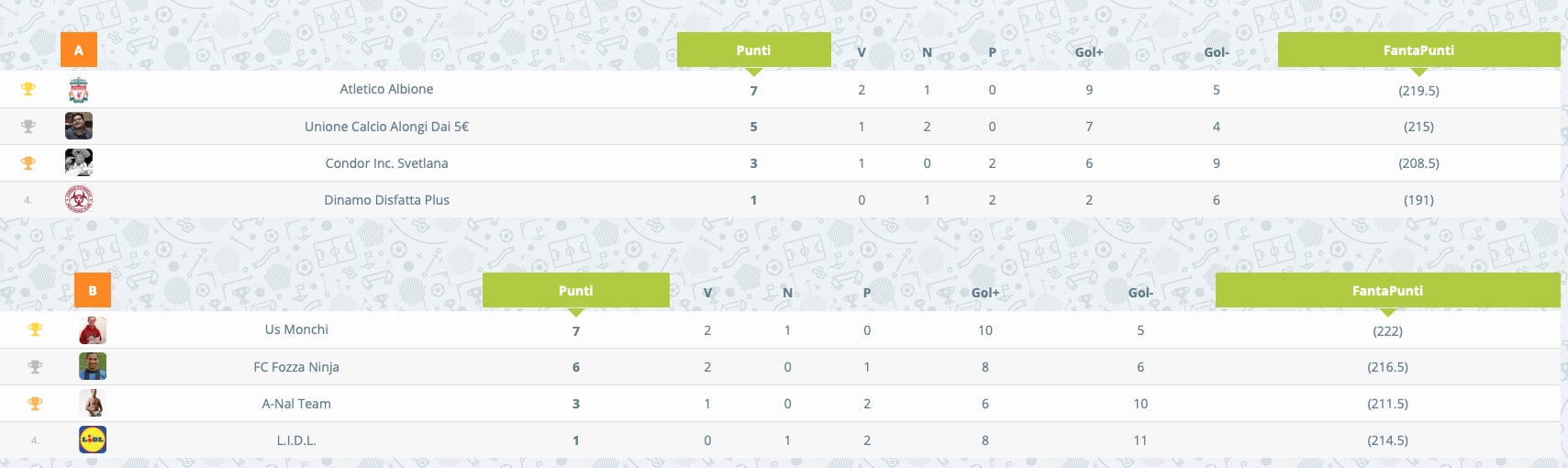Open FC Fozza Ninja team avatar
Viewport: 1568px width, 468px height.
(x=93, y=366)
